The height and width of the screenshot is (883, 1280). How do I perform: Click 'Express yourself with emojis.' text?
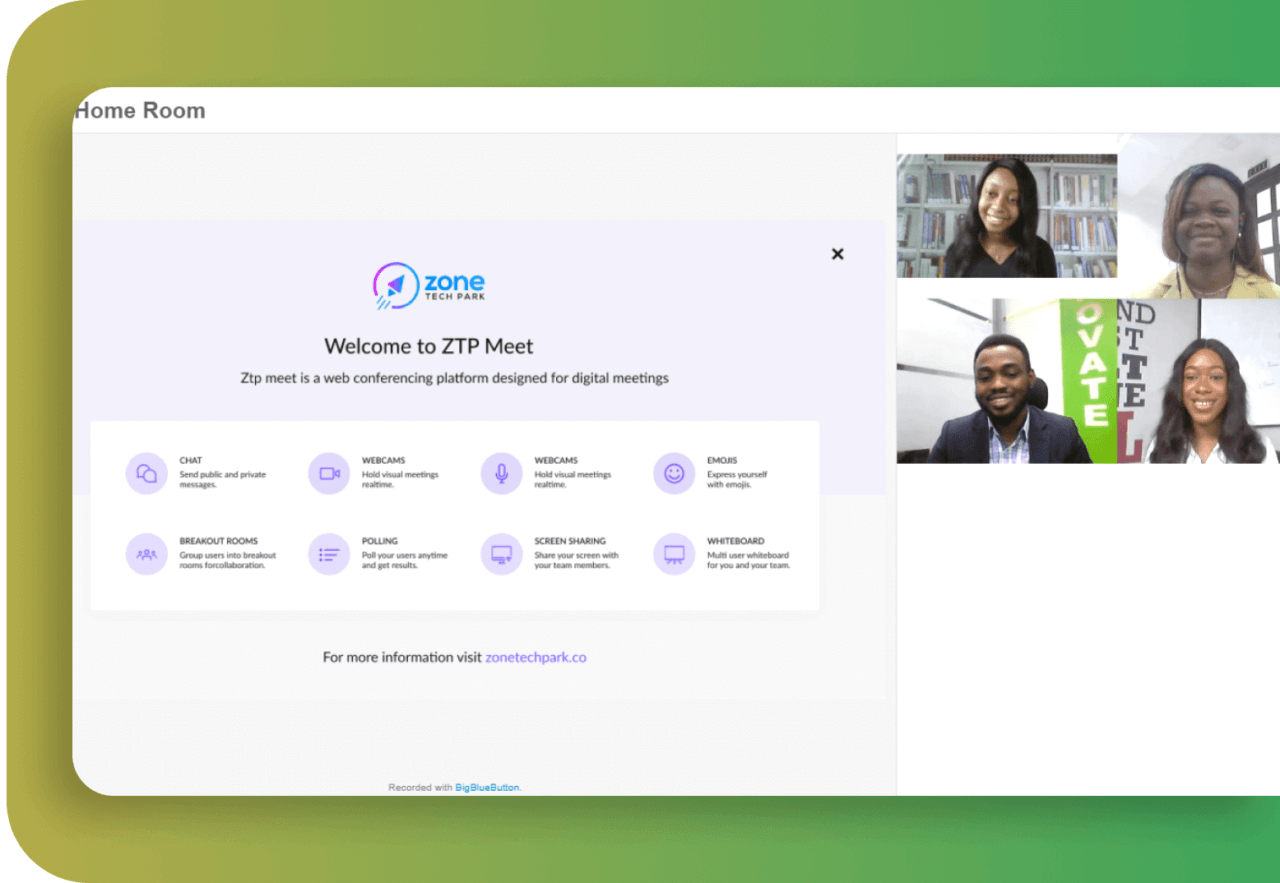[737, 479]
